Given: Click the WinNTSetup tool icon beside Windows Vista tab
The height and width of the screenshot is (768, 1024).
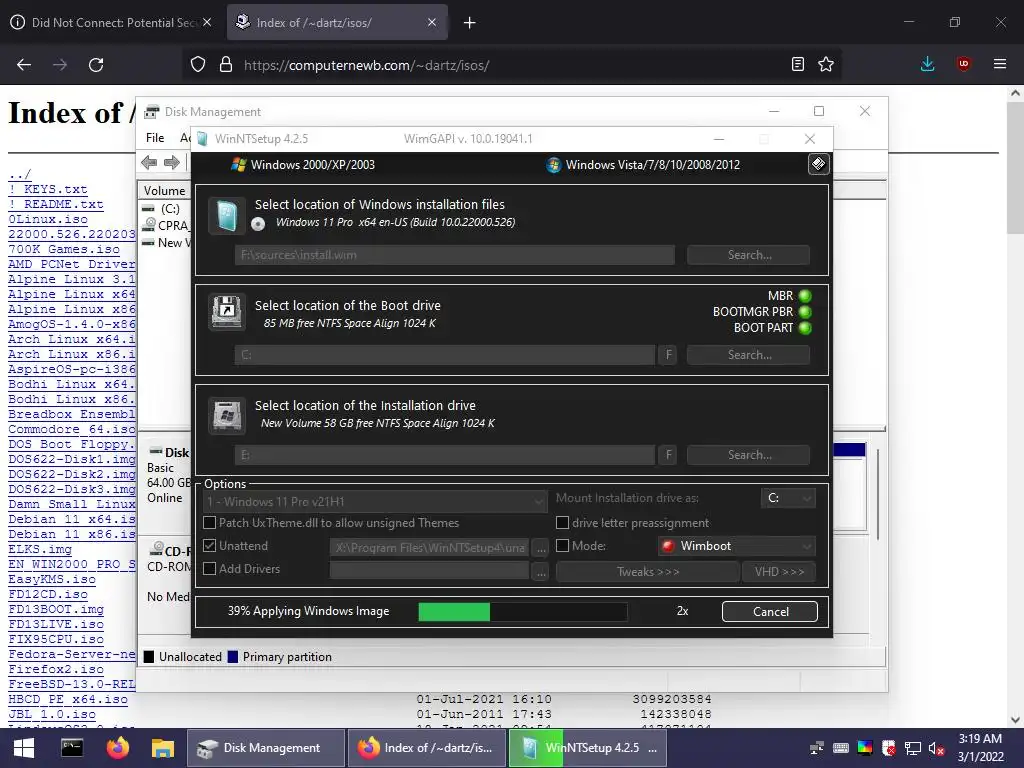Looking at the screenshot, I should coord(818,164).
